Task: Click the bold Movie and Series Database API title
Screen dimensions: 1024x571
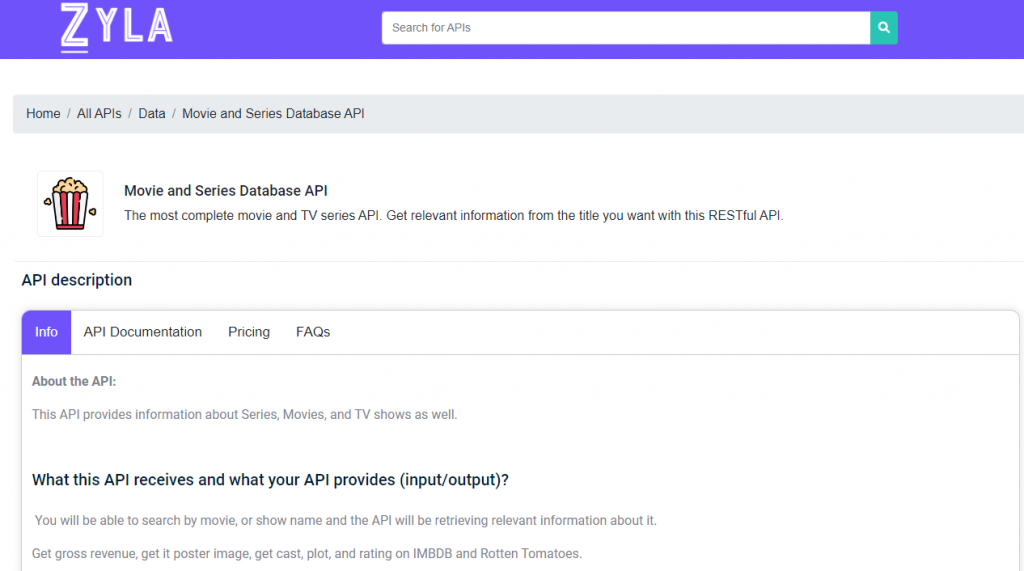Action: (226, 191)
